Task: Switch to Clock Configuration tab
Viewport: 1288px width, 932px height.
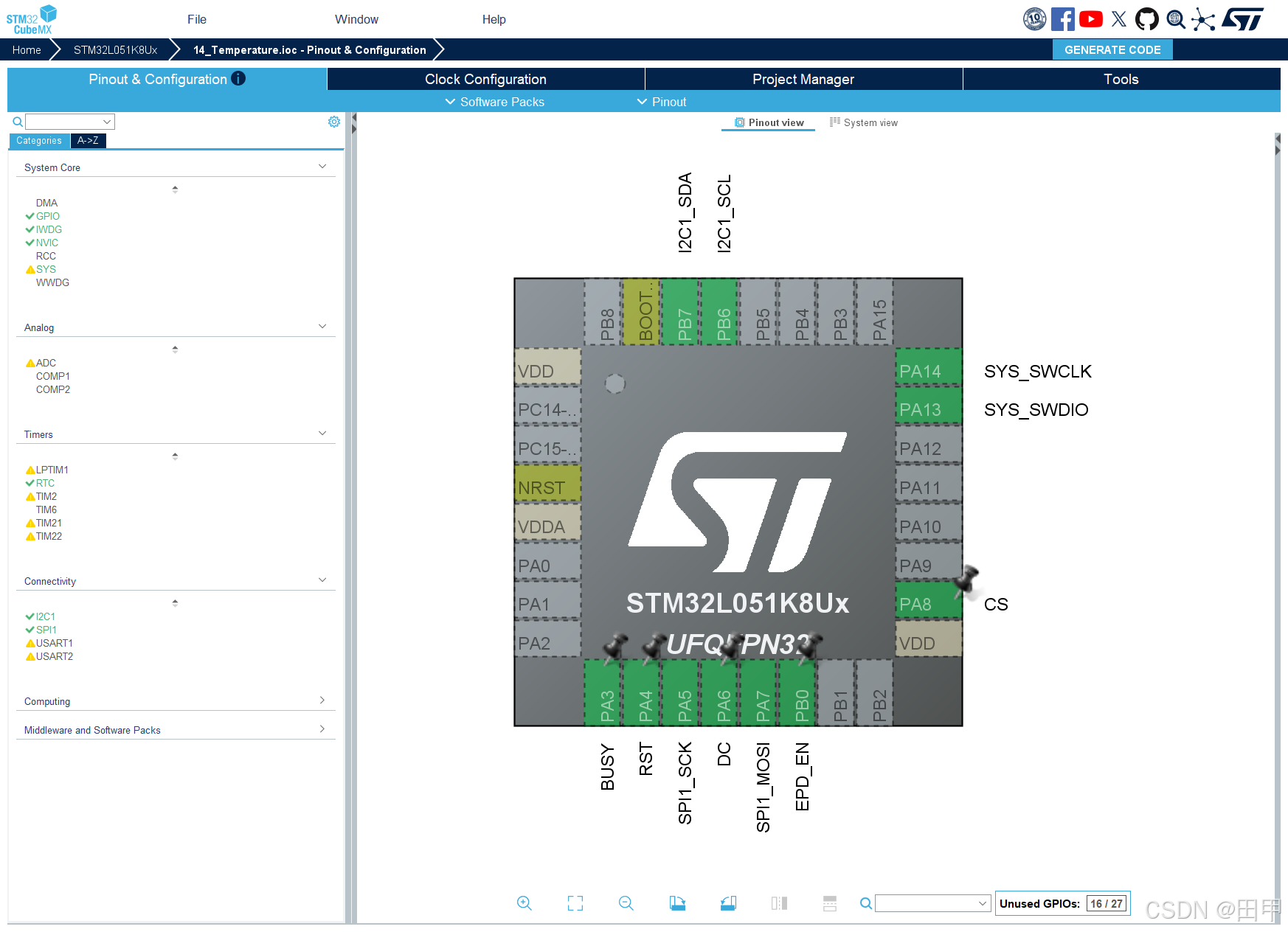Action: [x=485, y=79]
